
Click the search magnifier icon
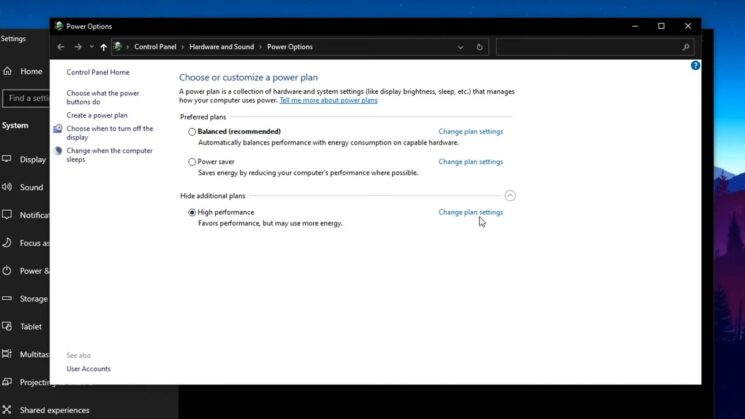click(x=686, y=47)
